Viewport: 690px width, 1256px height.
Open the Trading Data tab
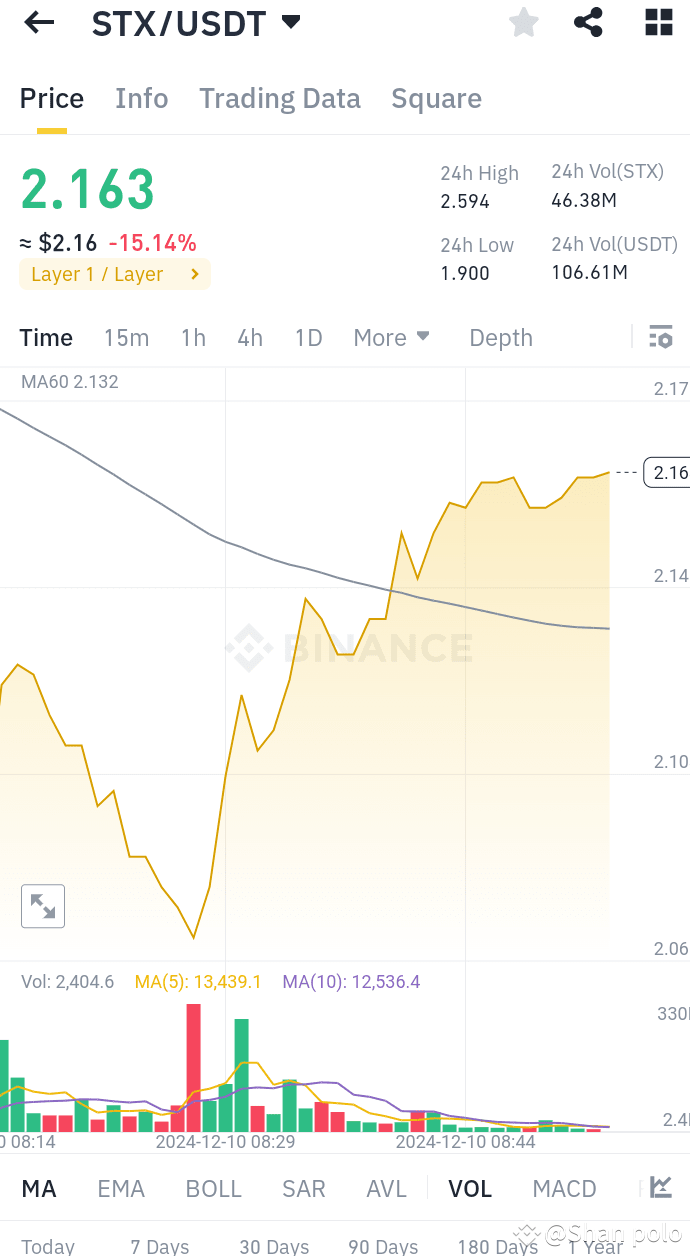click(279, 98)
